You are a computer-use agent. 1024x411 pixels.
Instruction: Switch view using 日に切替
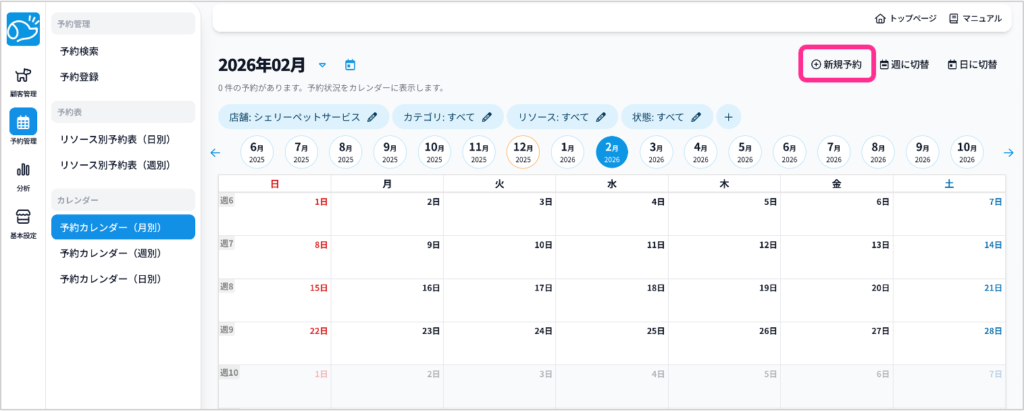[972, 65]
